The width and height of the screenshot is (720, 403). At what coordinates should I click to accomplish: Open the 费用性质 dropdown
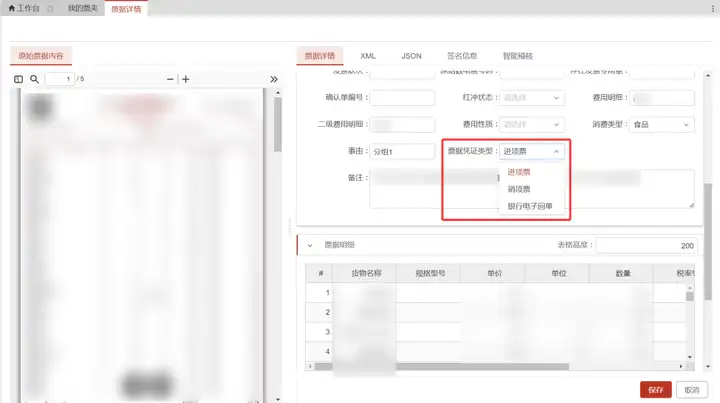point(532,124)
